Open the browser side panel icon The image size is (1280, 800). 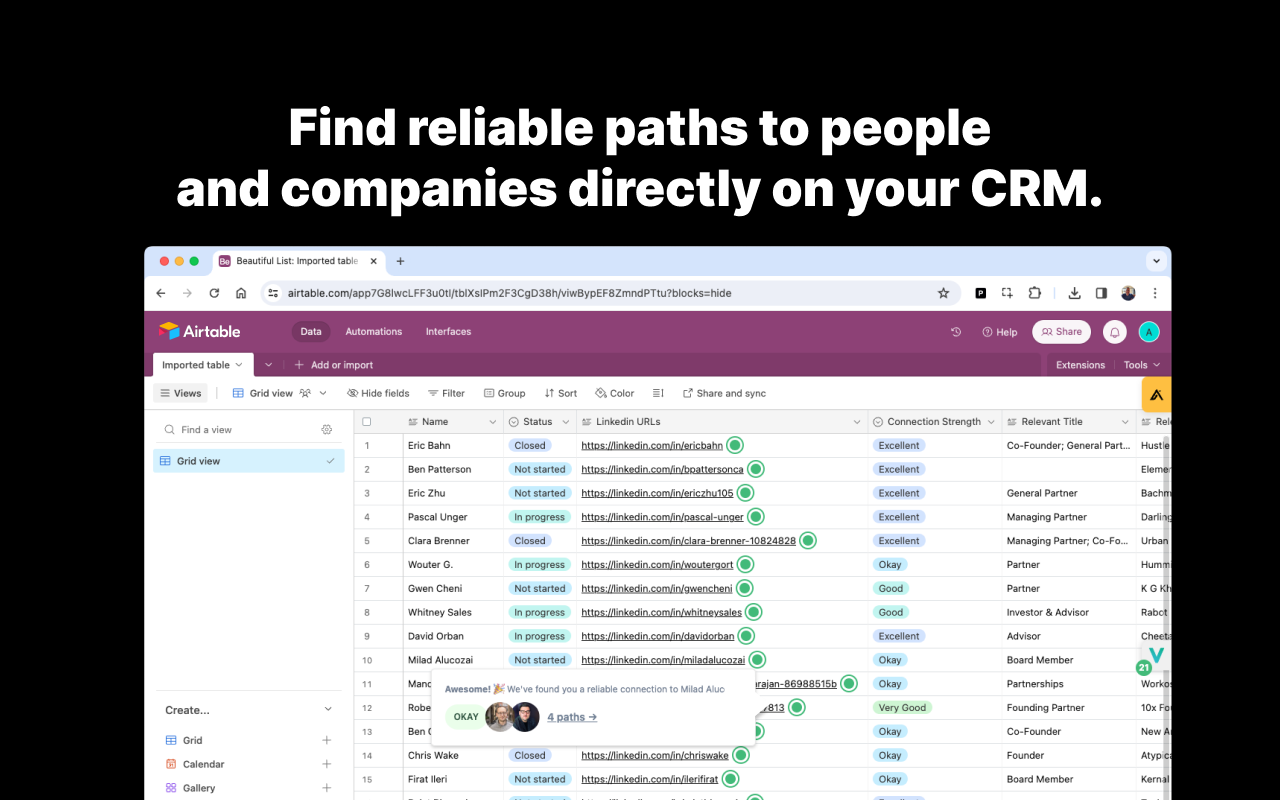pyautogui.click(x=1101, y=293)
